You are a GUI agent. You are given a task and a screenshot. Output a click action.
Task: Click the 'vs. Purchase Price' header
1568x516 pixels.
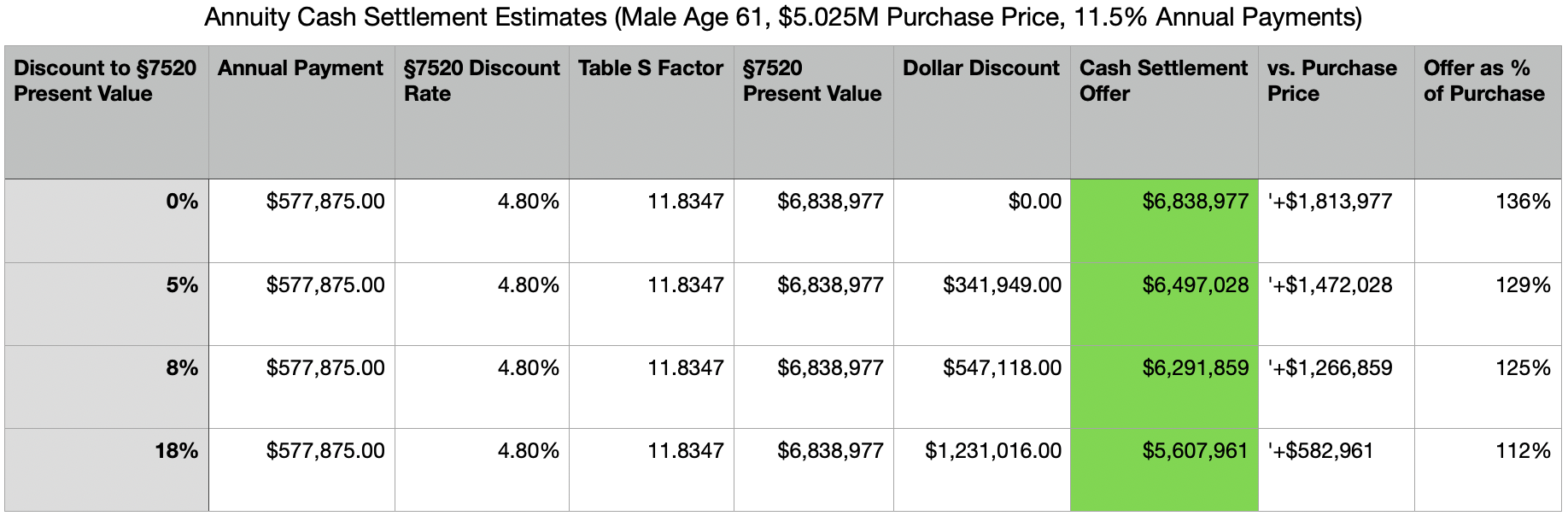point(1331,81)
